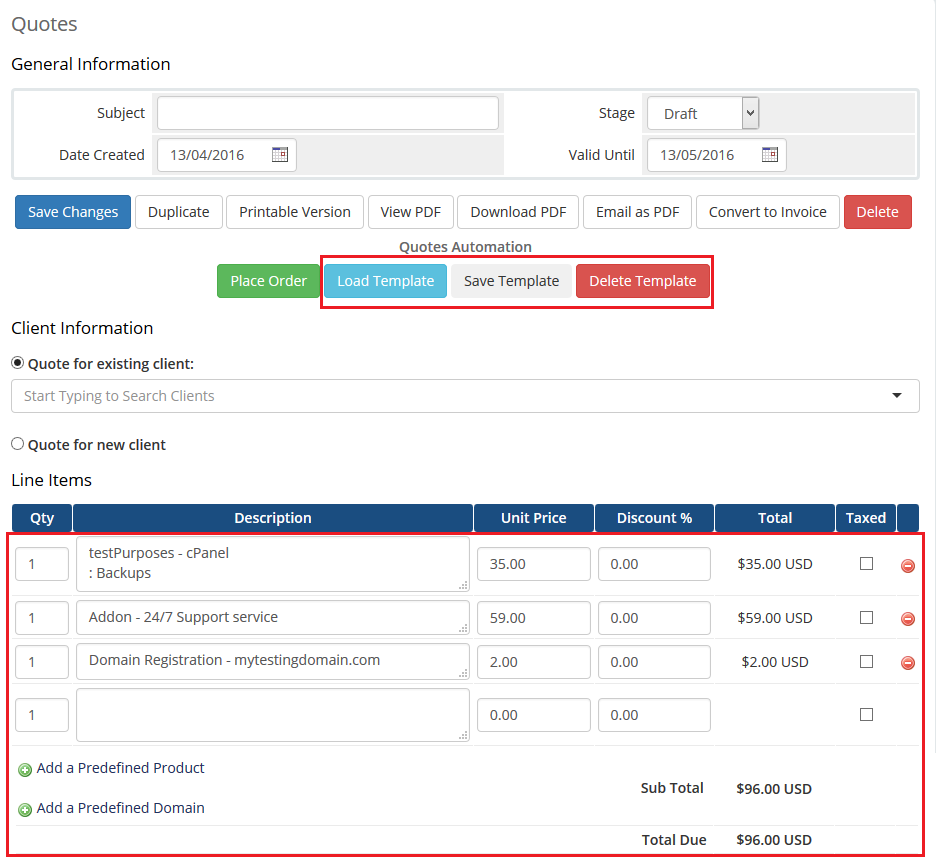This screenshot has height=858, width=936.
Task: Select Quote for existing client option
Action: (x=18, y=363)
